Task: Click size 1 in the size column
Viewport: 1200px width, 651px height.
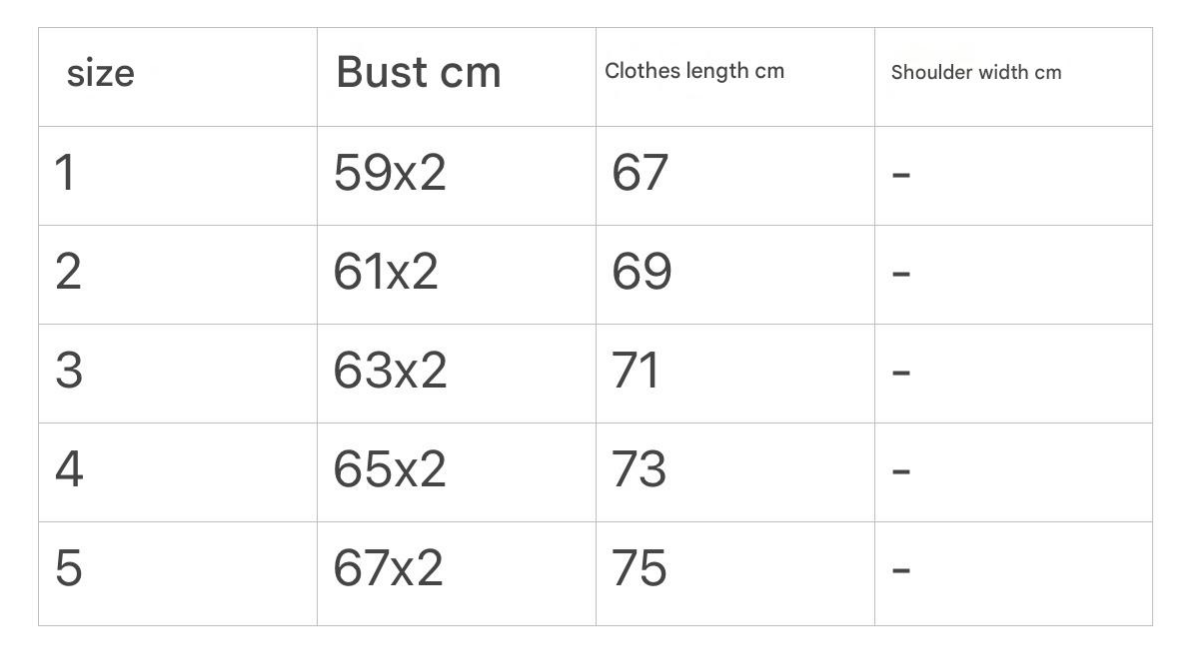Action: 65,175
